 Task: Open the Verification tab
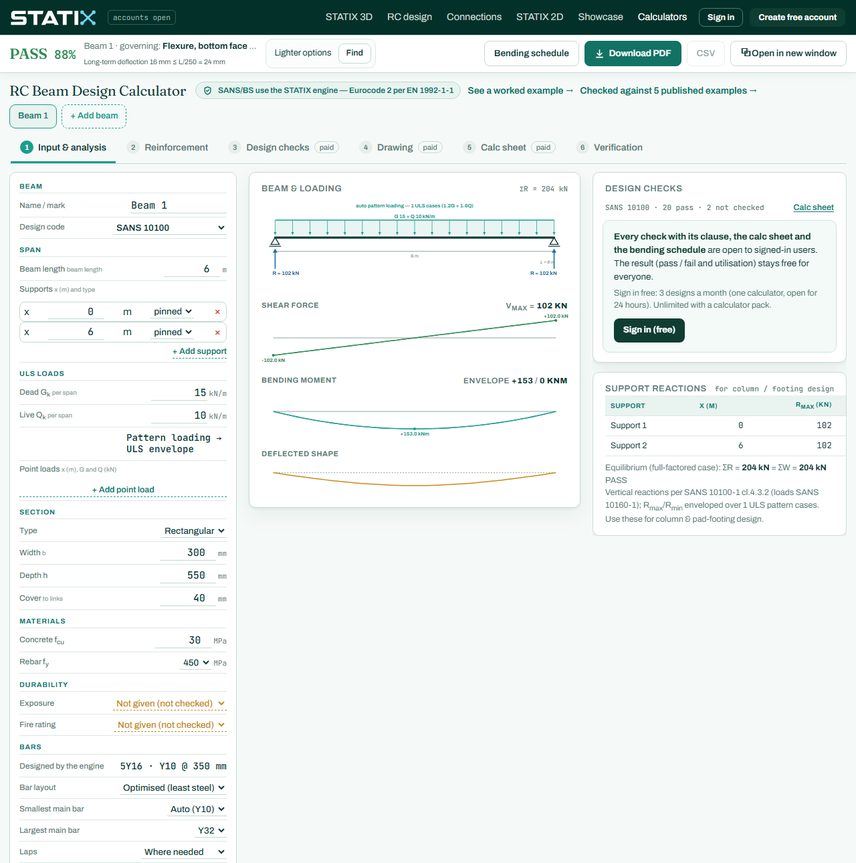[609, 148]
